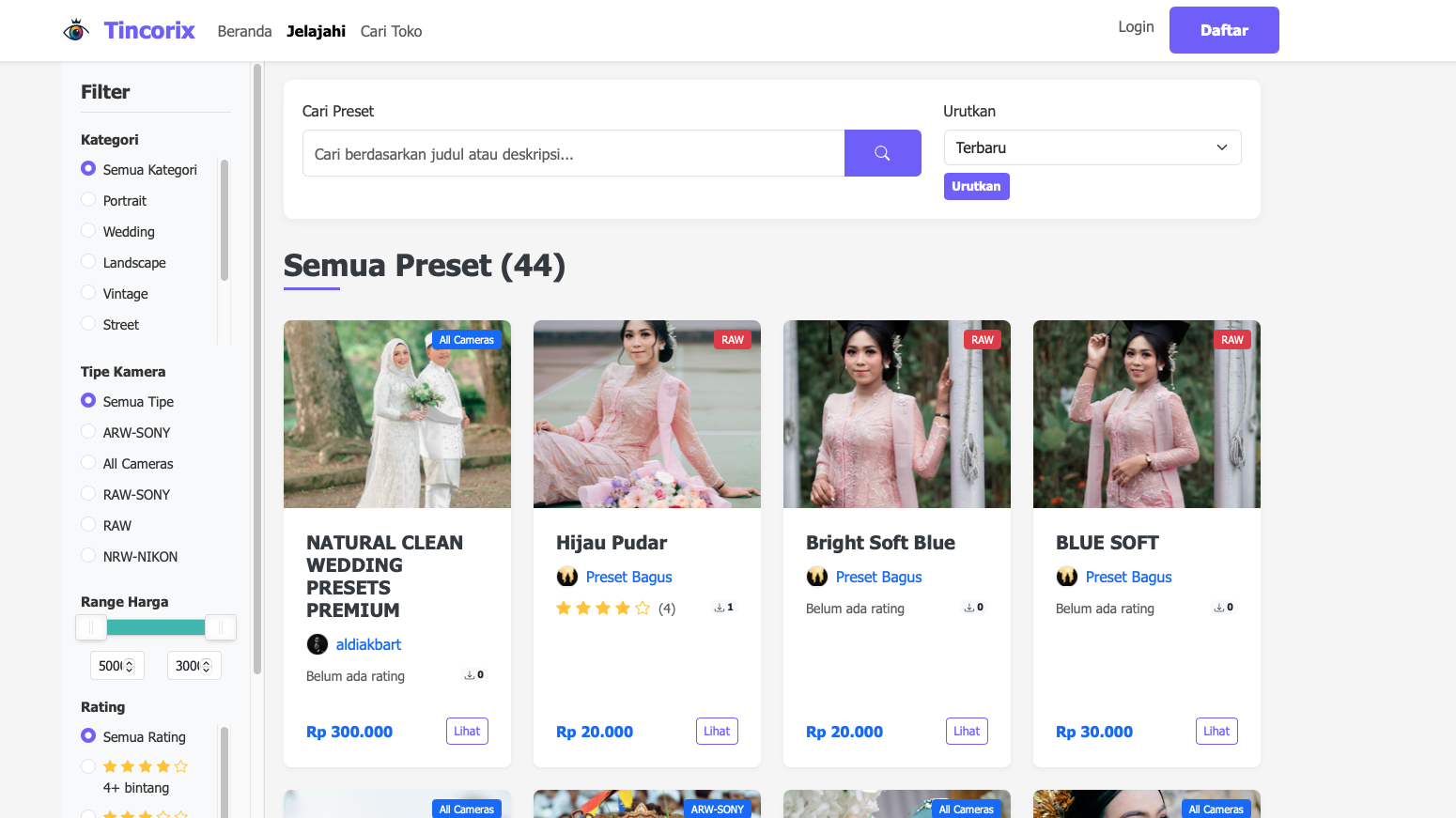Screen dimensions: 1456x818
Task: Click Preset Bagus avatar on Hijau Pudar
Action: [567, 577]
